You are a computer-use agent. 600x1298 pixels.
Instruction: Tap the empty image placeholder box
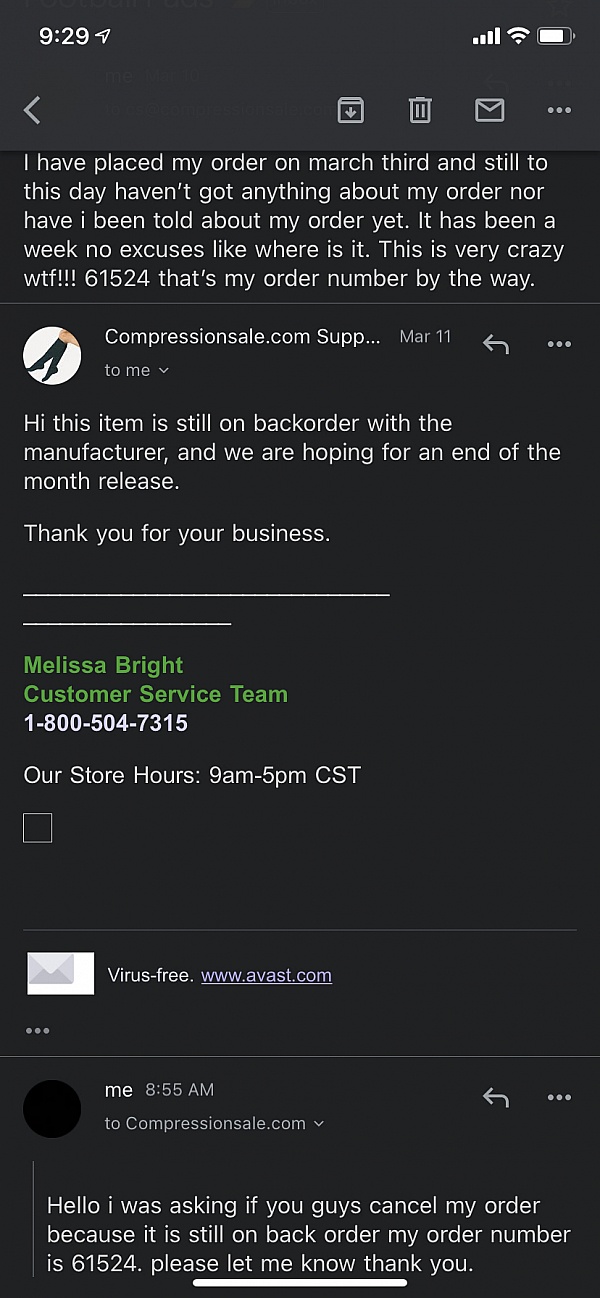pyautogui.click(x=38, y=828)
